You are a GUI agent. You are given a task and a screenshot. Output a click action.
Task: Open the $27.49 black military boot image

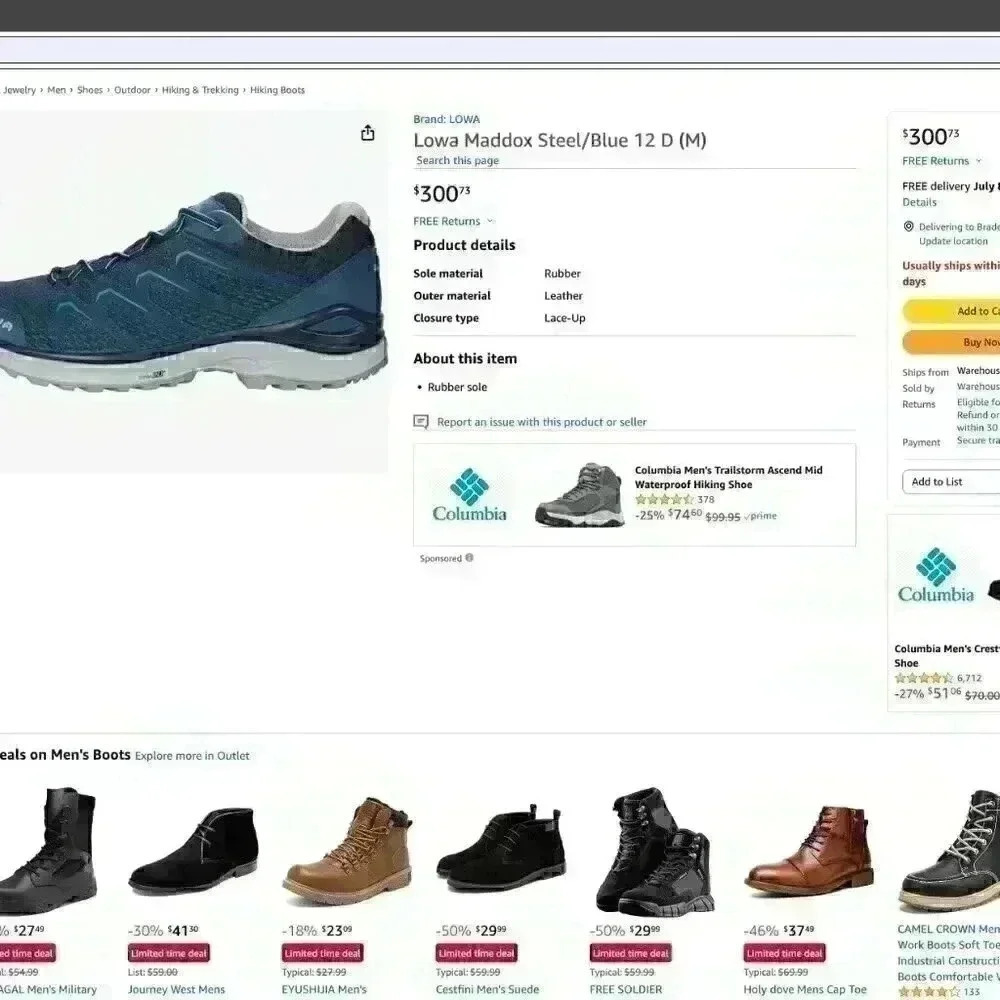[x=47, y=851]
